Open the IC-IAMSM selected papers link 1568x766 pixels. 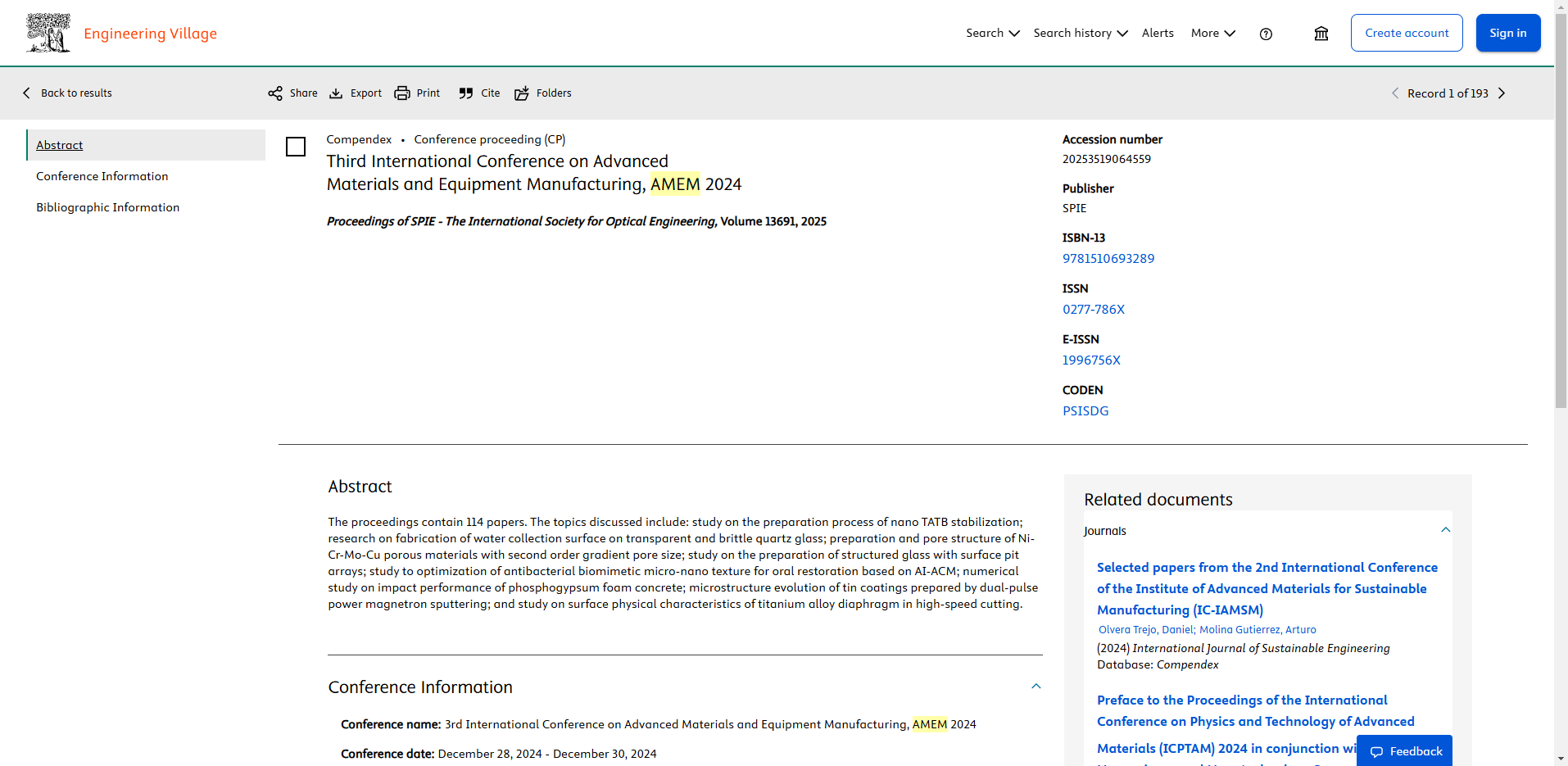pos(1267,588)
